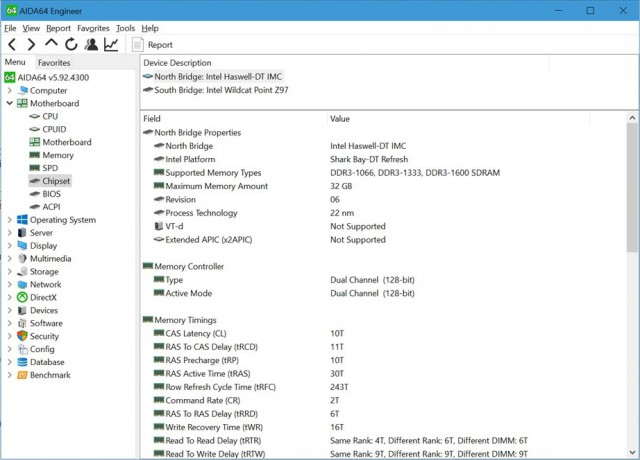Image resolution: width=640 pixels, height=460 pixels.
Task: Open the View menu
Action: click(31, 28)
